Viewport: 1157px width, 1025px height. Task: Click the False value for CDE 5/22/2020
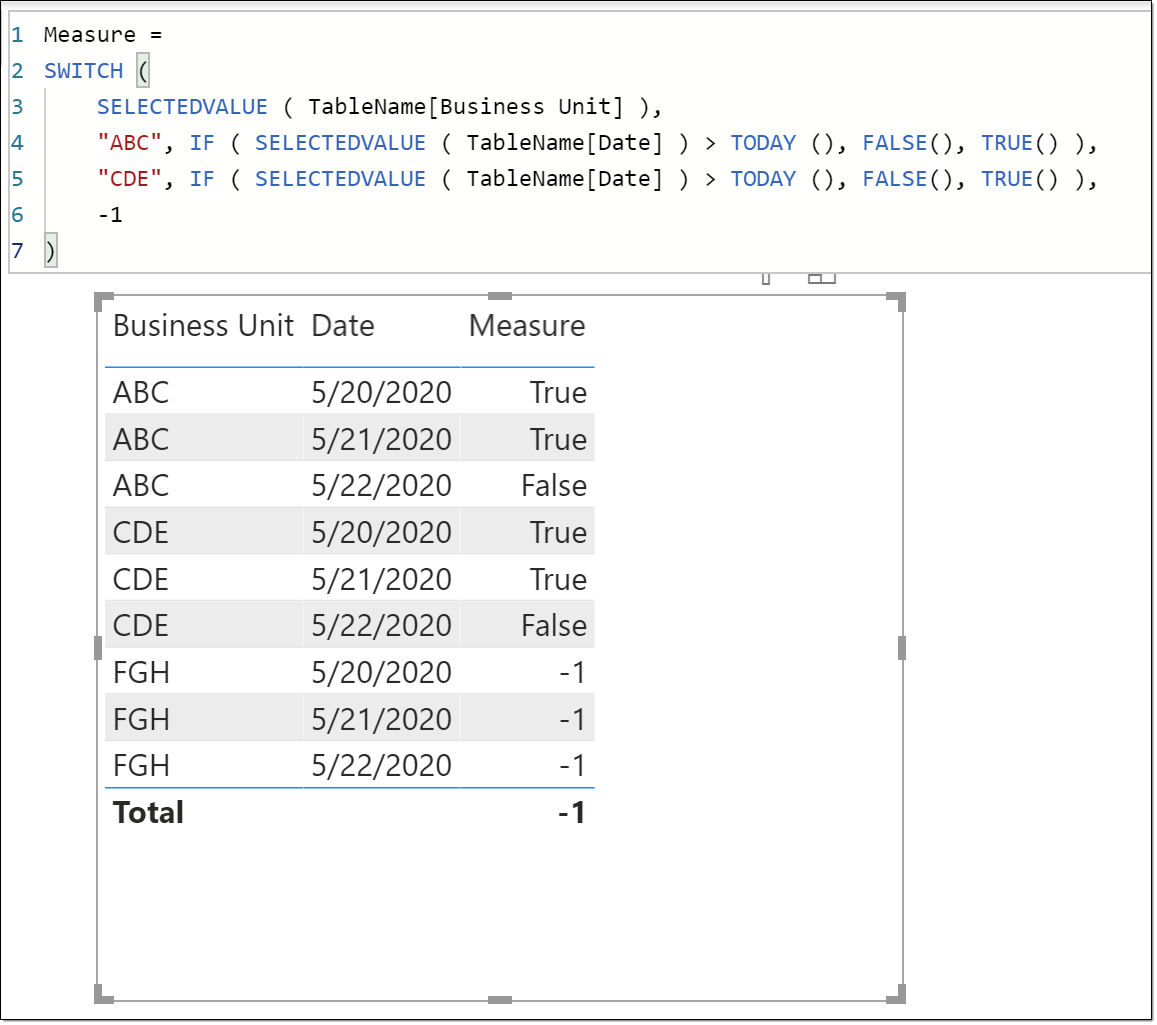click(x=554, y=626)
